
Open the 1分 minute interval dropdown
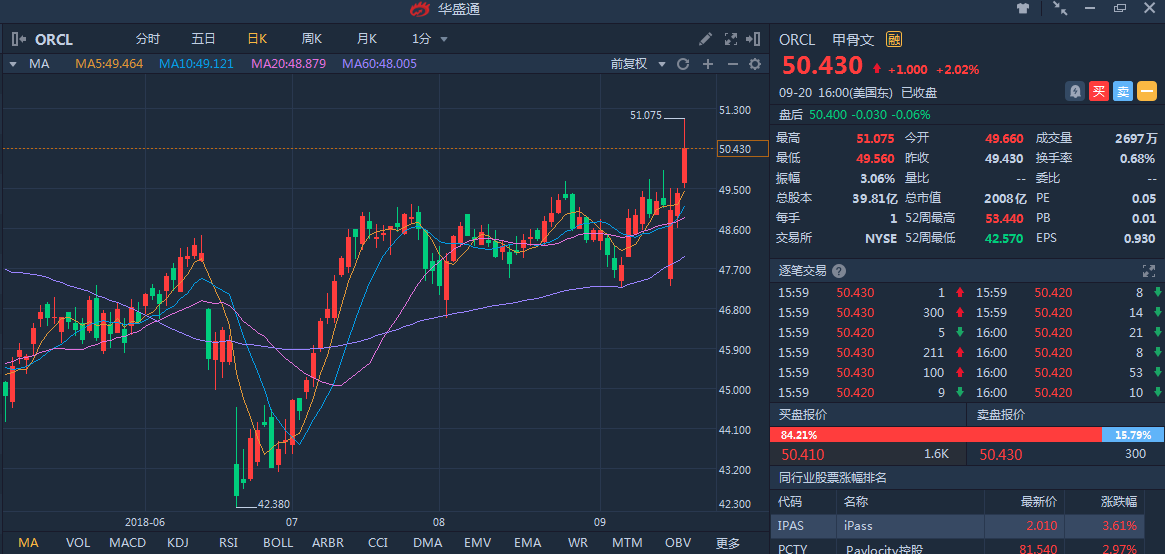430,39
